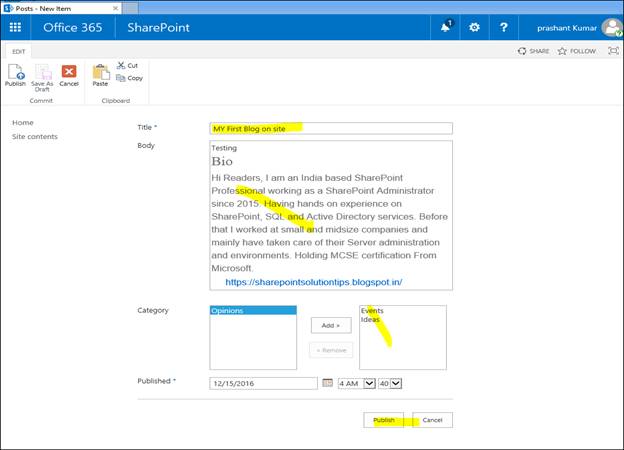Click the focus on content icon
The height and width of the screenshot is (450, 624).
coord(613,51)
